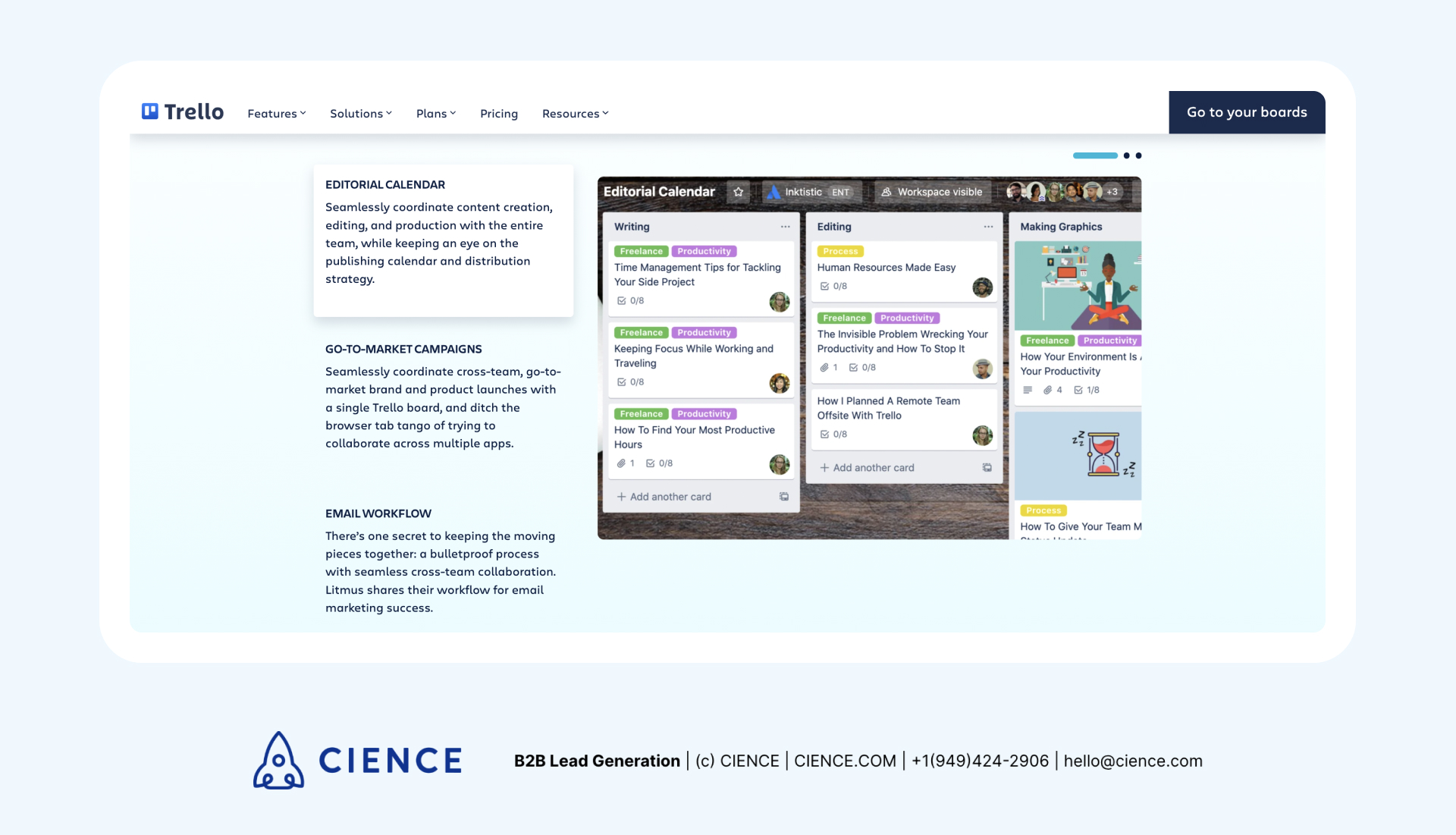Expand the Features dropdown
The height and width of the screenshot is (835, 1456).
pos(276,113)
